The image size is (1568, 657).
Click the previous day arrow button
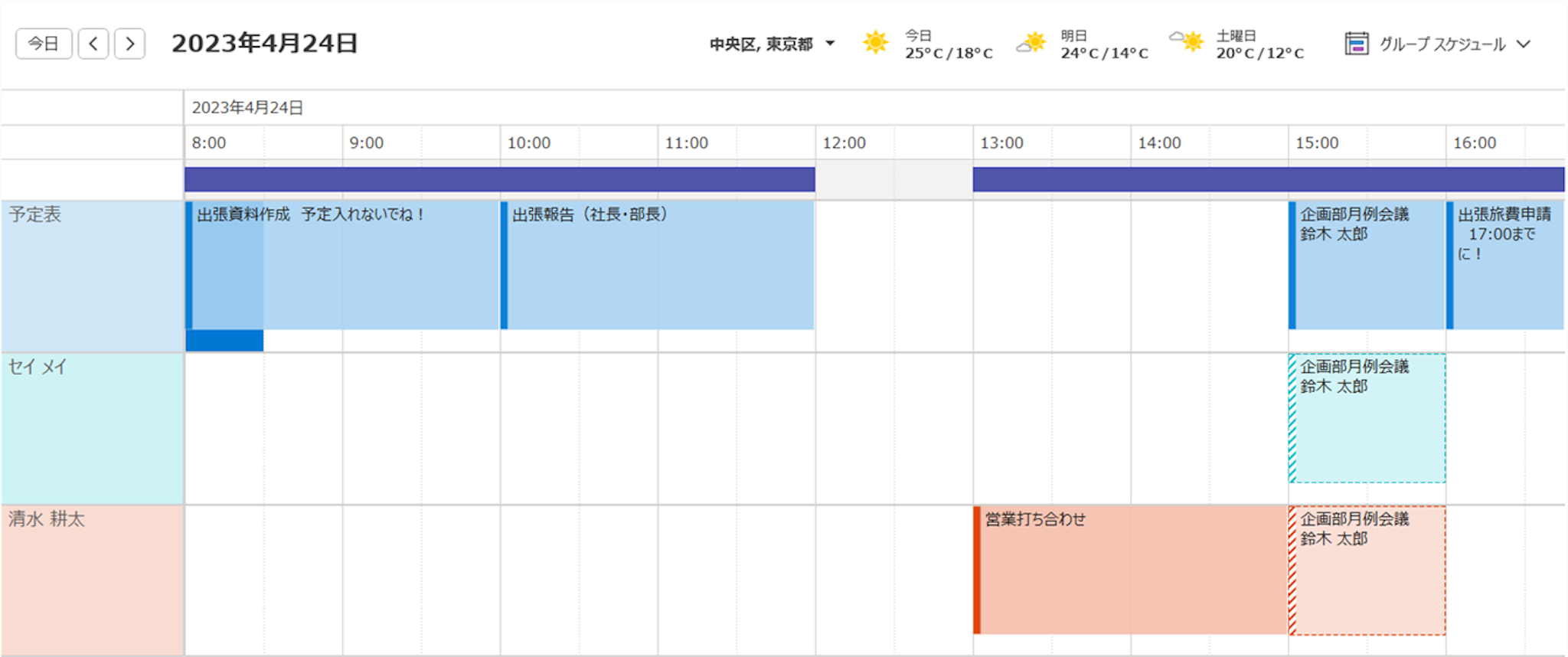tap(93, 44)
